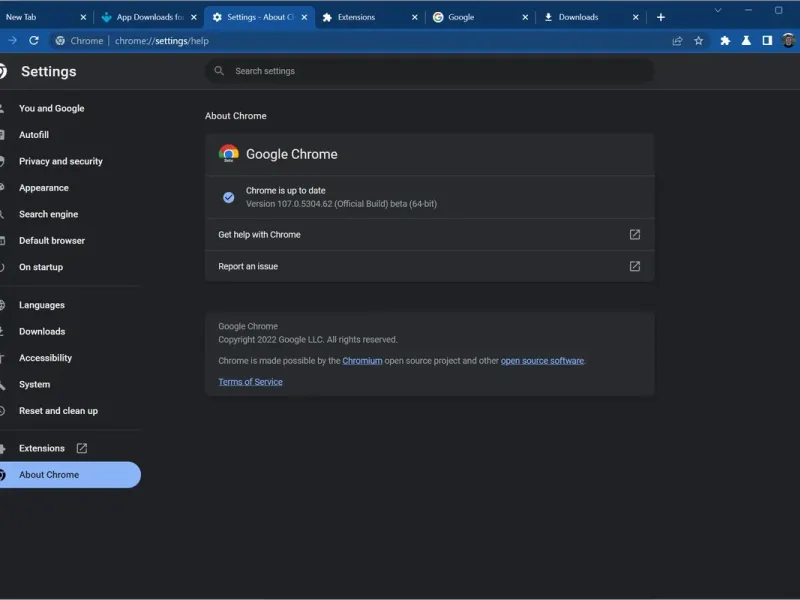This screenshot has height=600, width=800.
Task: Close the Settings - About Chrome tab
Action: (304, 17)
